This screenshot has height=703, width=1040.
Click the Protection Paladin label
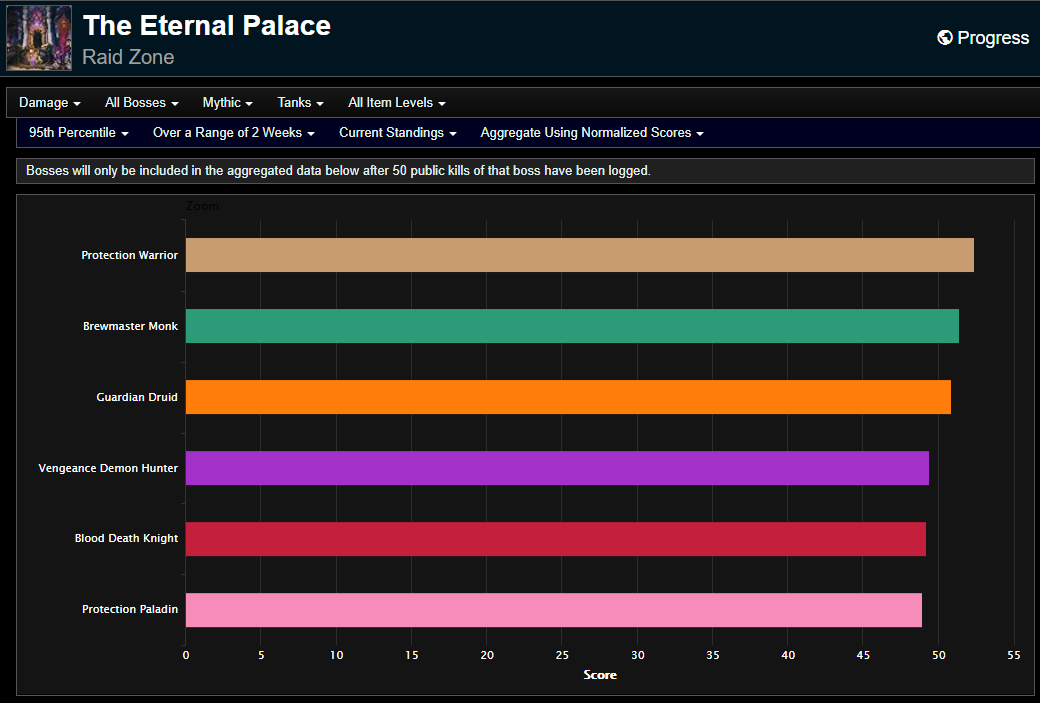pos(130,609)
